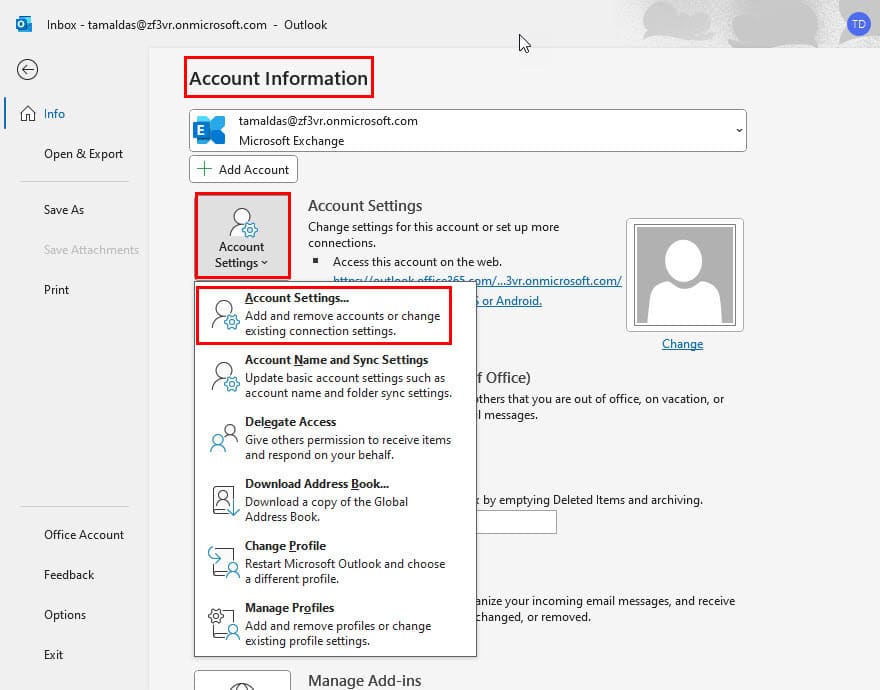This screenshot has height=690, width=880.
Task: Click the TD profile avatar
Action: [x=858, y=24]
